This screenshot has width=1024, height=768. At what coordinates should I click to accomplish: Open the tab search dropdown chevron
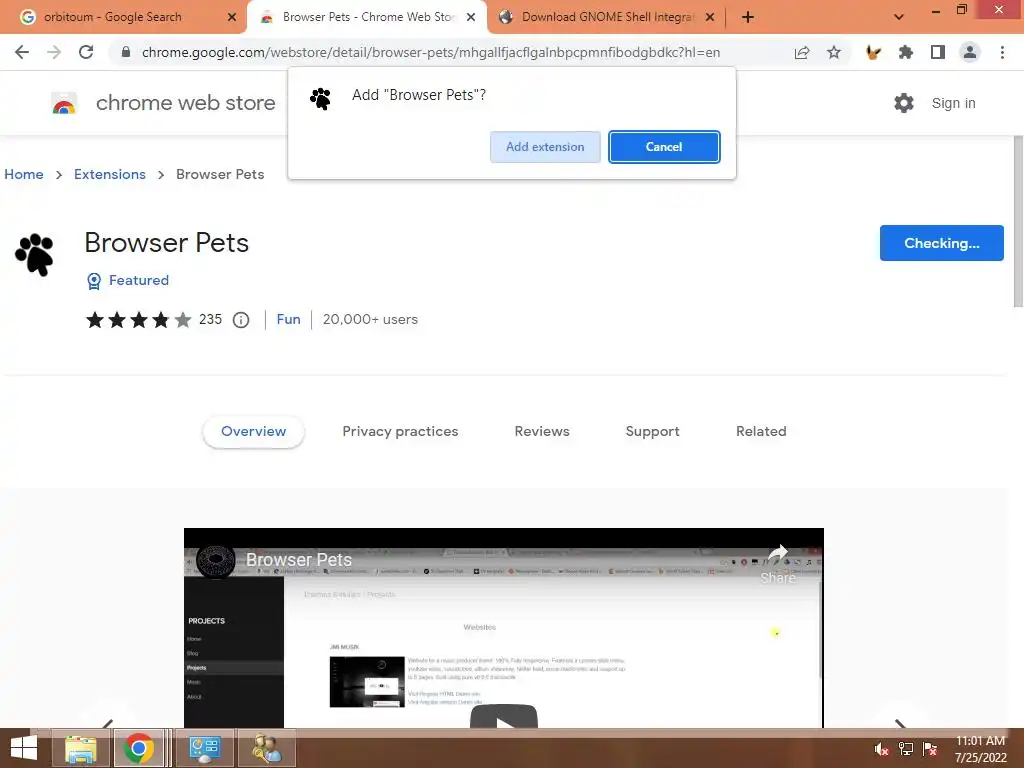click(x=899, y=17)
